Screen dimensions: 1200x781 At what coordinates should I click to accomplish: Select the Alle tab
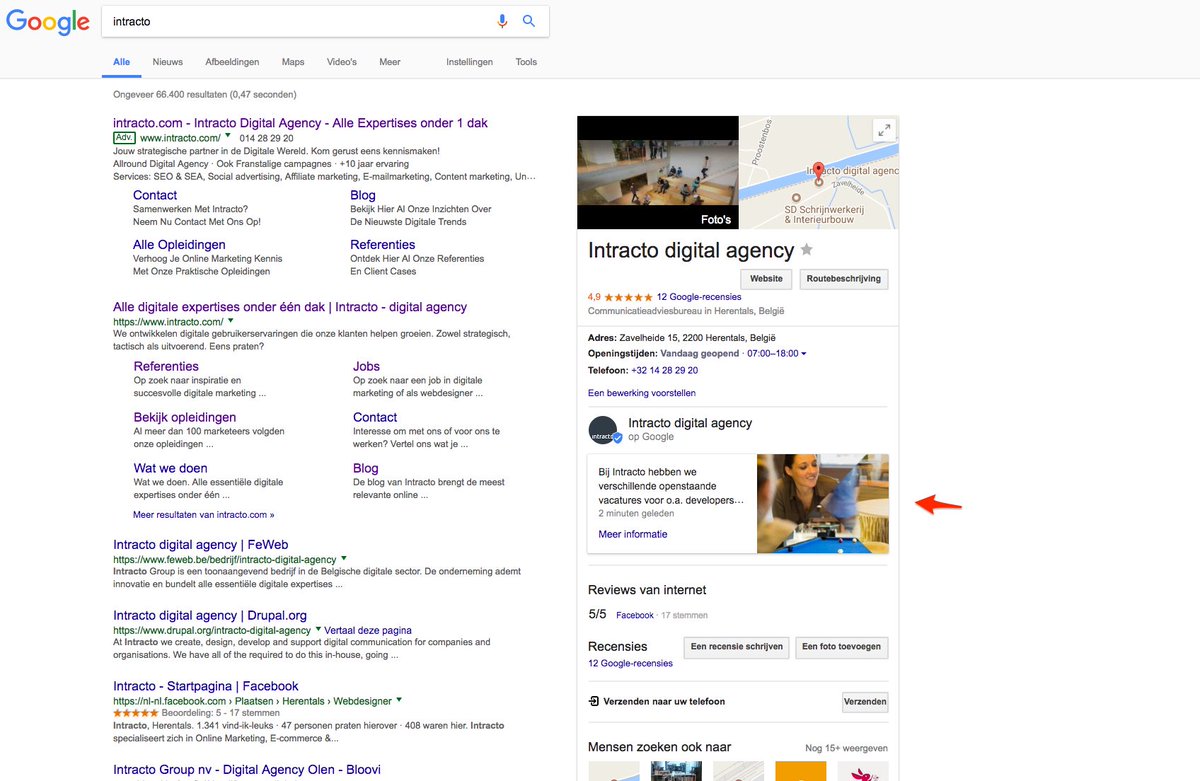point(121,62)
